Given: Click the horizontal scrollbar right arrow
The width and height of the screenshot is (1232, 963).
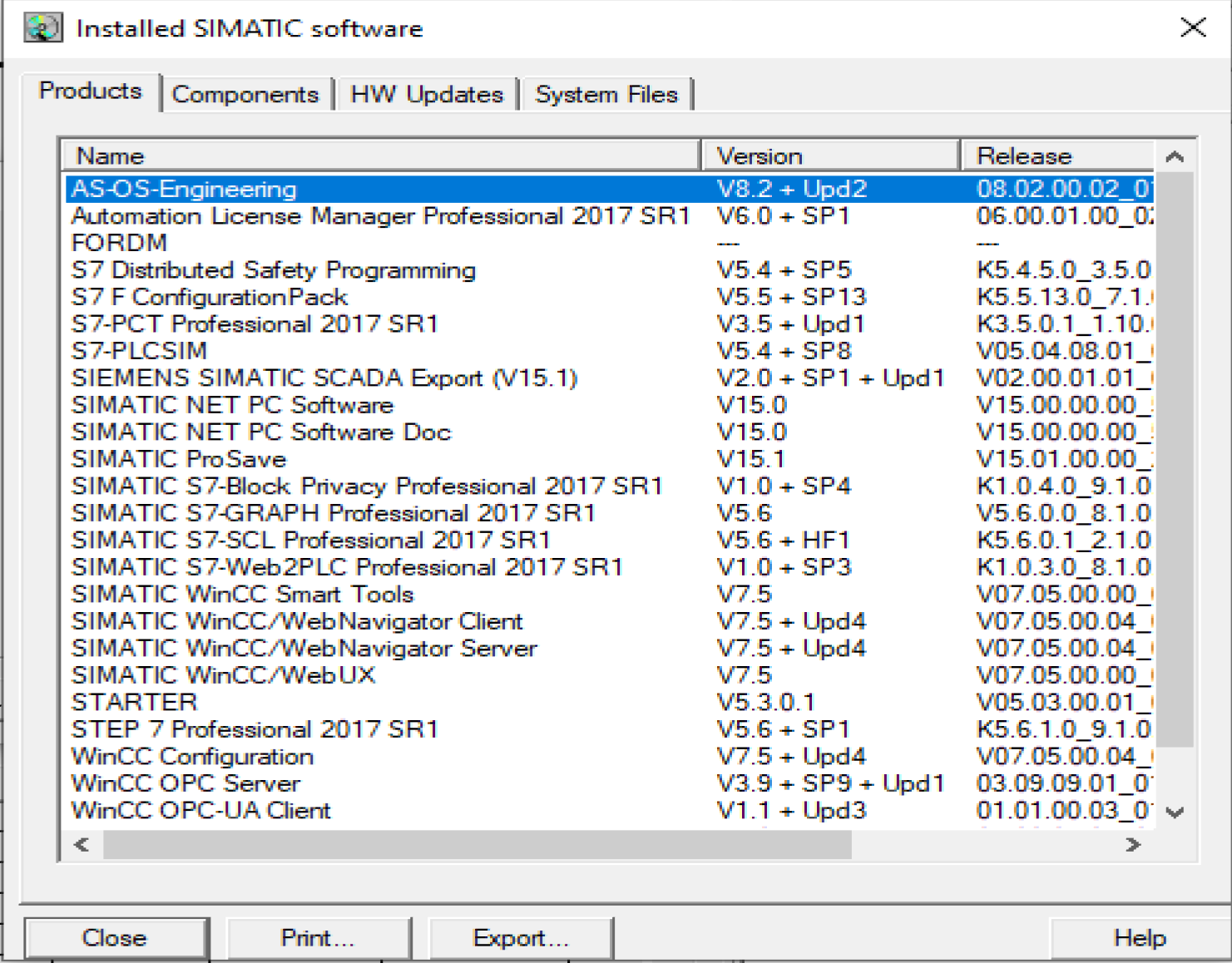Looking at the screenshot, I should coord(1133,845).
